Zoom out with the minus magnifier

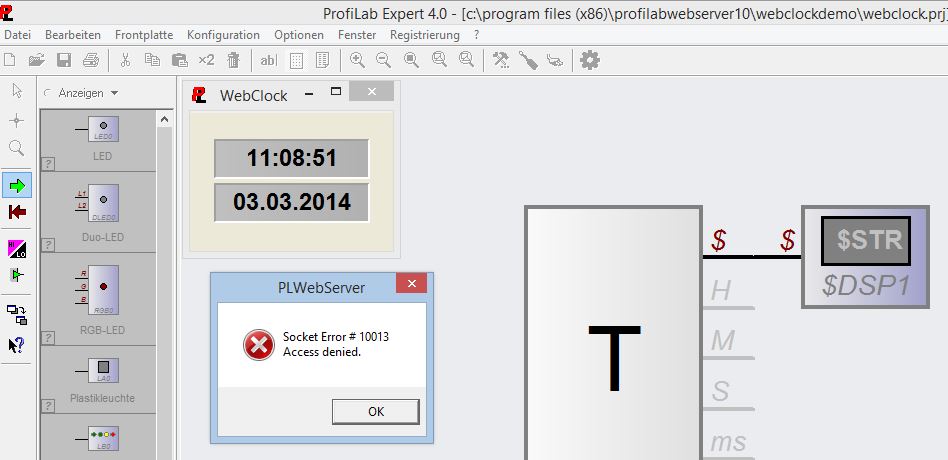click(x=383, y=60)
